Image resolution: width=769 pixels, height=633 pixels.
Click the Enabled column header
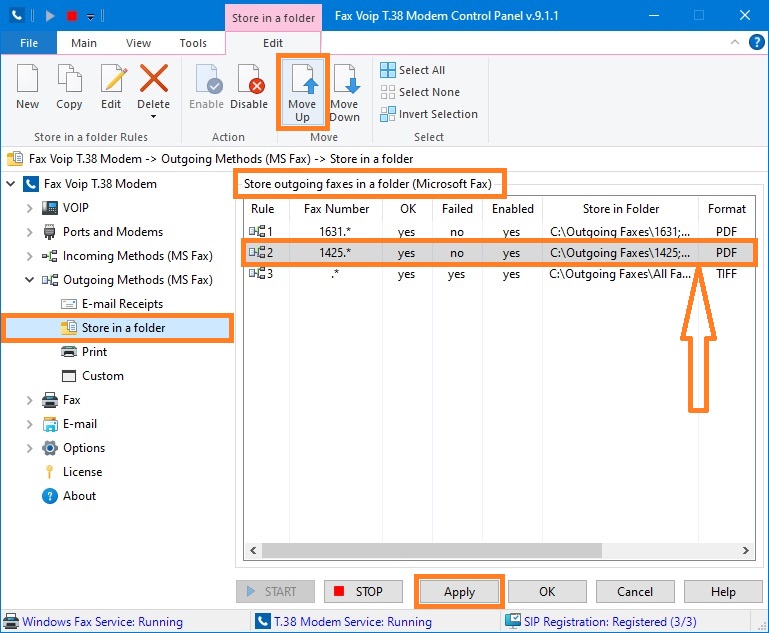[x=513, y=209]
